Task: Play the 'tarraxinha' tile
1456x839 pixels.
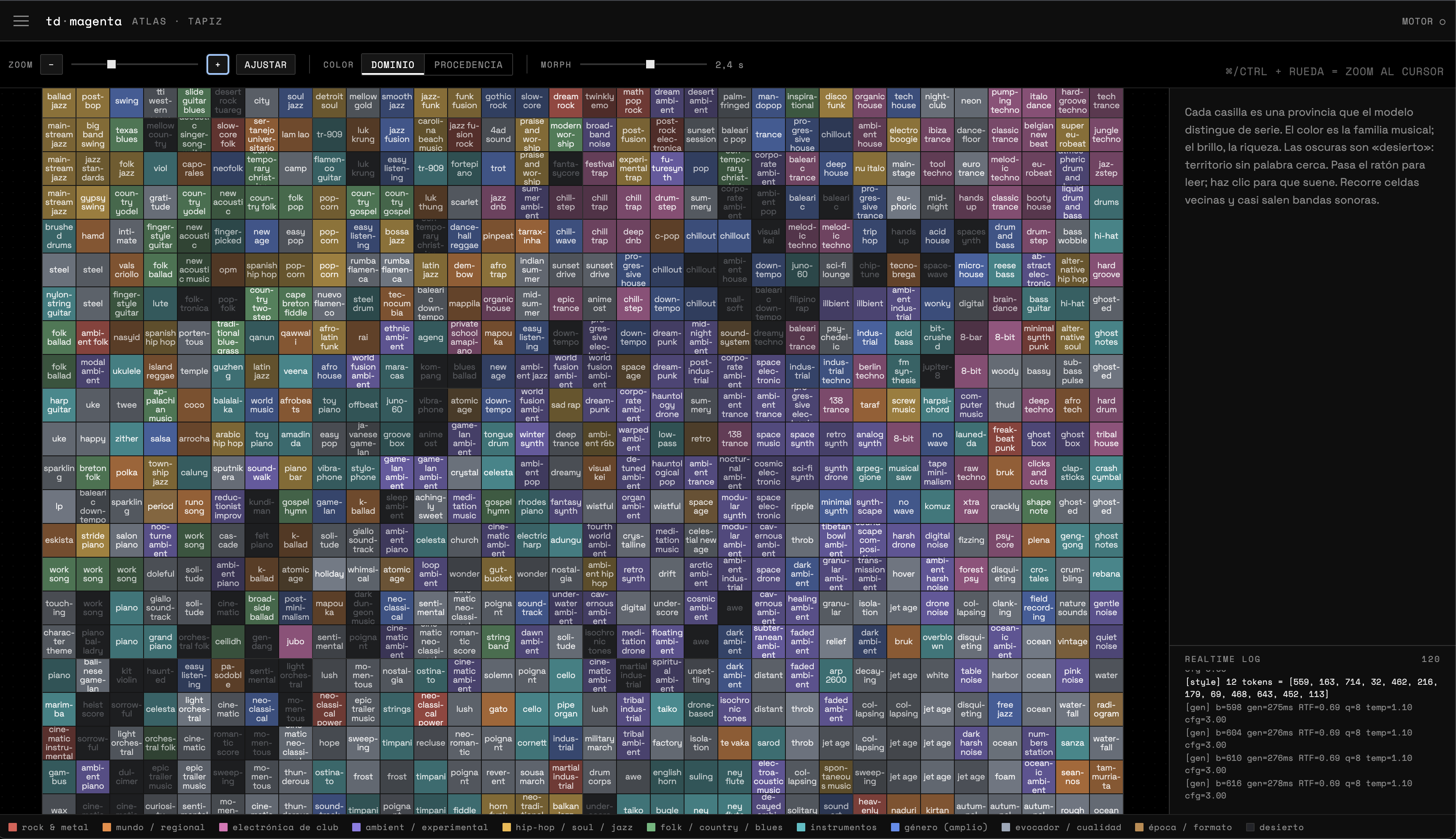Action: click(532, 236)
